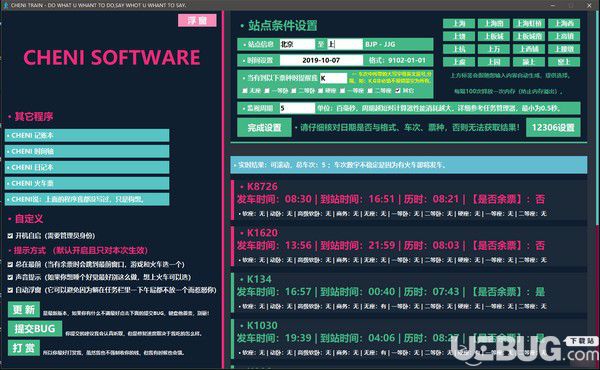Click the 站点条件设置 heading
Screen dimensions: 600x370
point(282,26)
